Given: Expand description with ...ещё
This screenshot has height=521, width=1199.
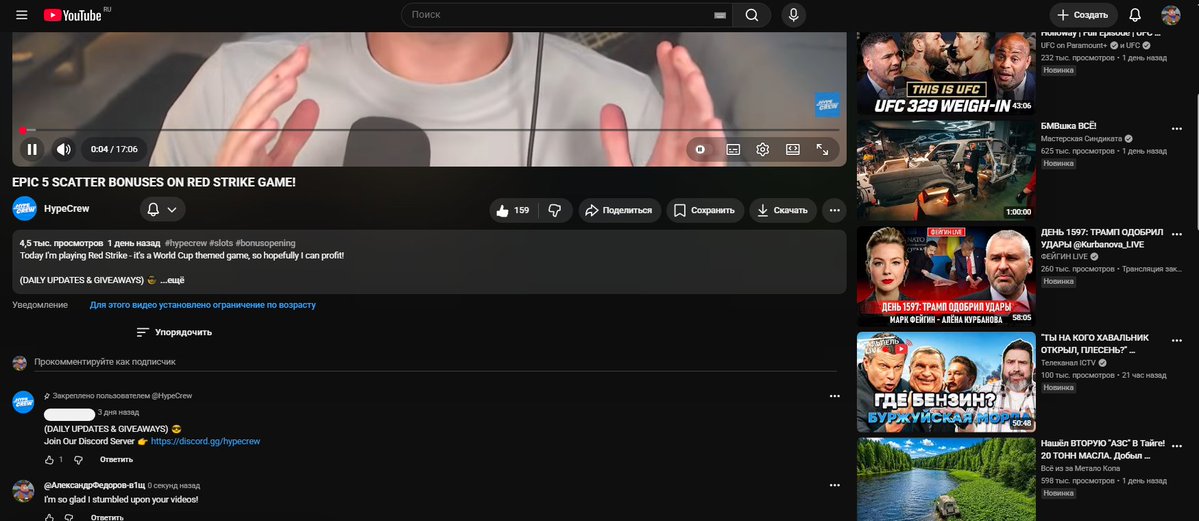Looking at the screenshot, I should pos(172,280).
